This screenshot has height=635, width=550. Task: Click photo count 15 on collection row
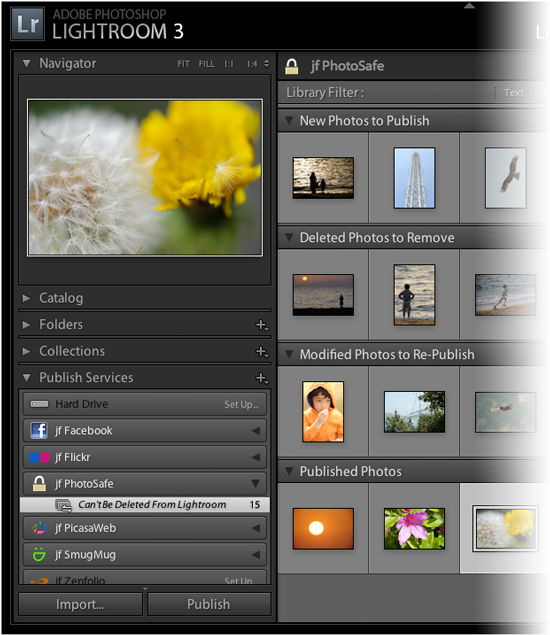point(254,505)
